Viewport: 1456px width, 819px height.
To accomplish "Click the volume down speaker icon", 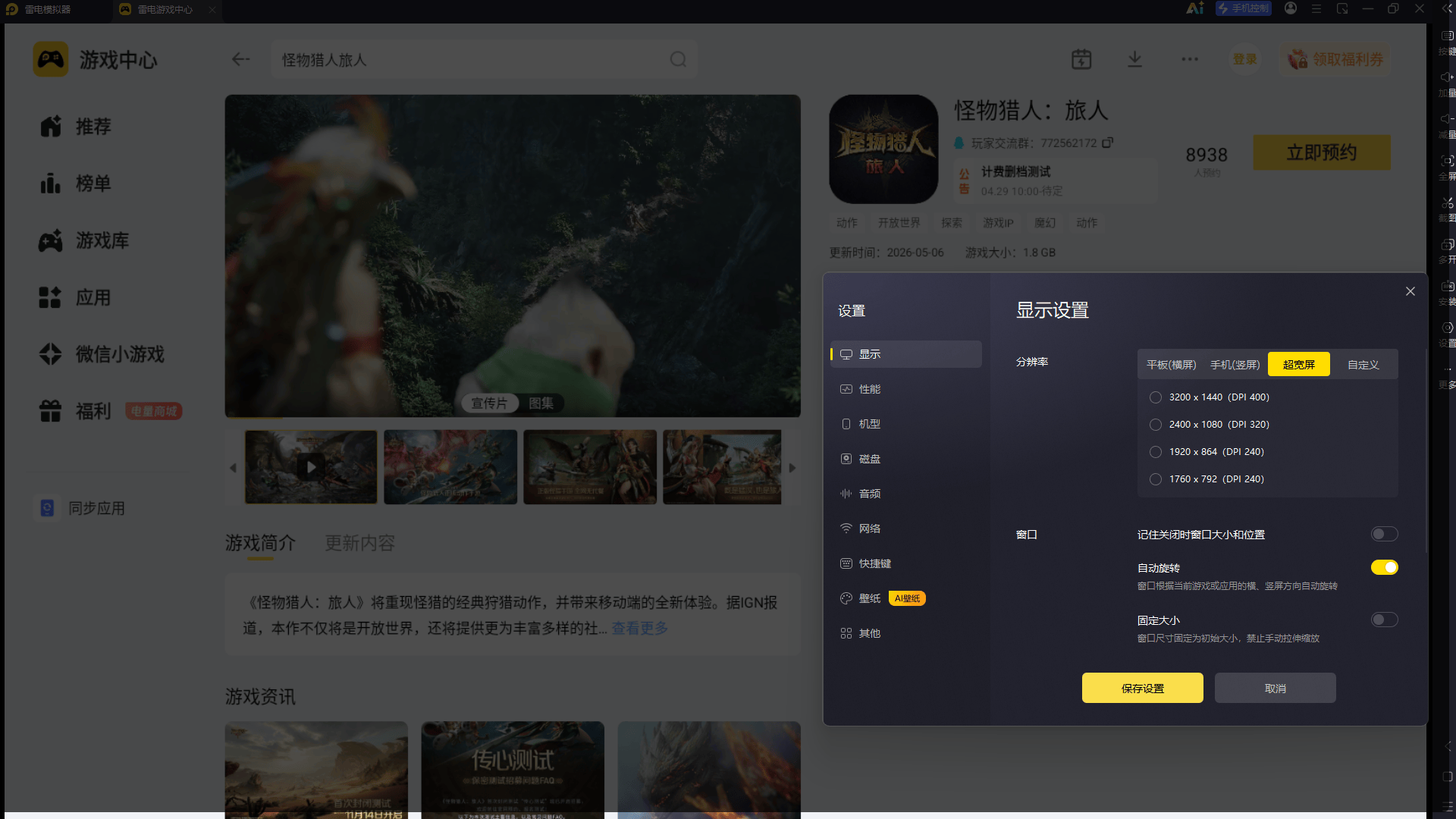I will pos(1447,119).
